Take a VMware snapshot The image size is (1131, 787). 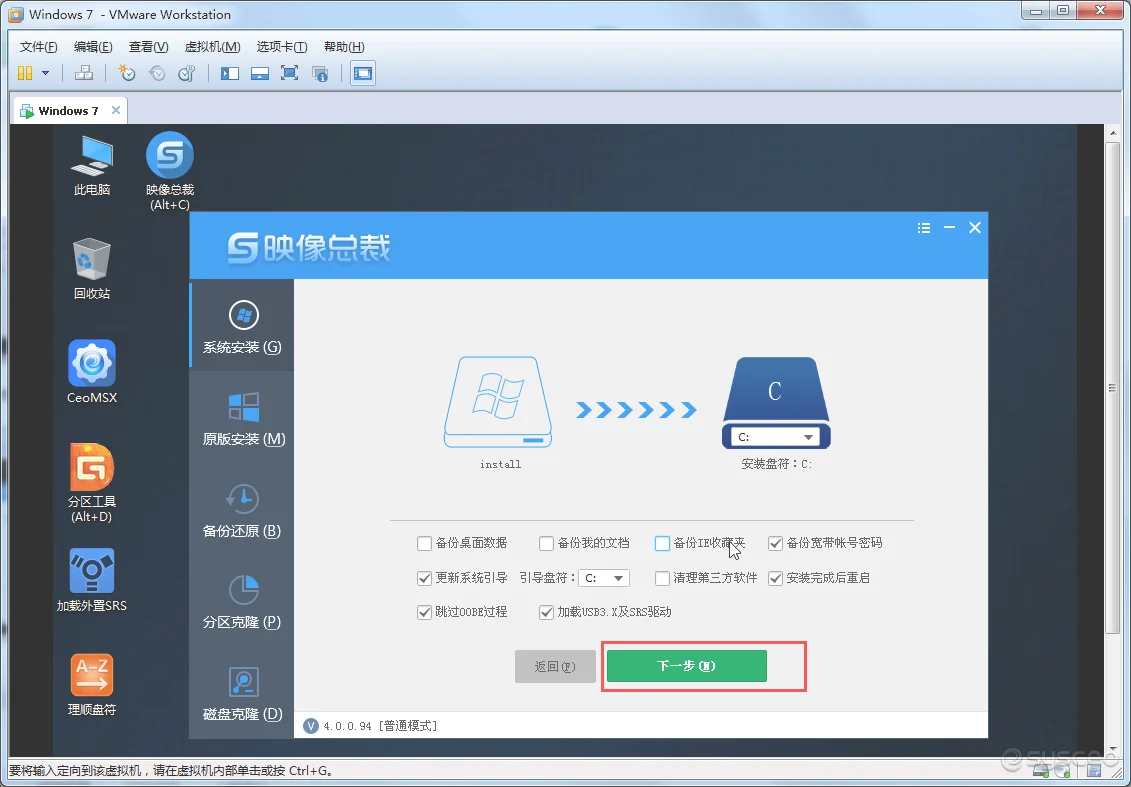126,73
